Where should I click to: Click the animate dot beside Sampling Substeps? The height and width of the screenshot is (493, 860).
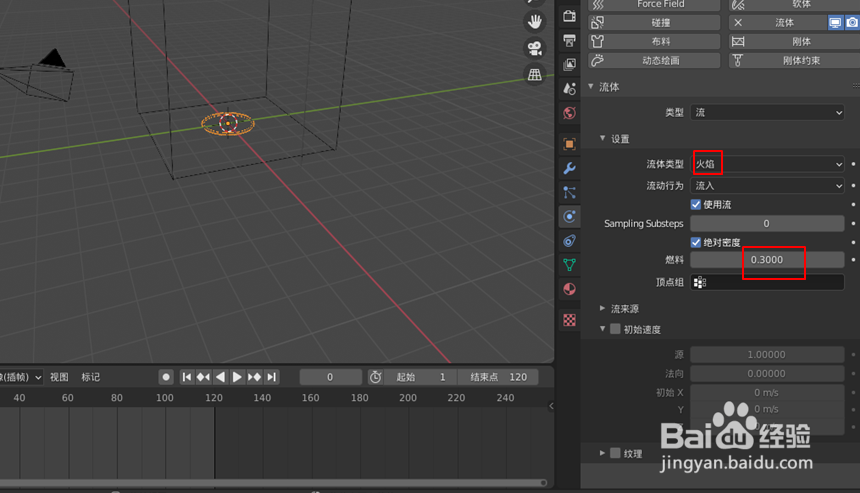853,224
